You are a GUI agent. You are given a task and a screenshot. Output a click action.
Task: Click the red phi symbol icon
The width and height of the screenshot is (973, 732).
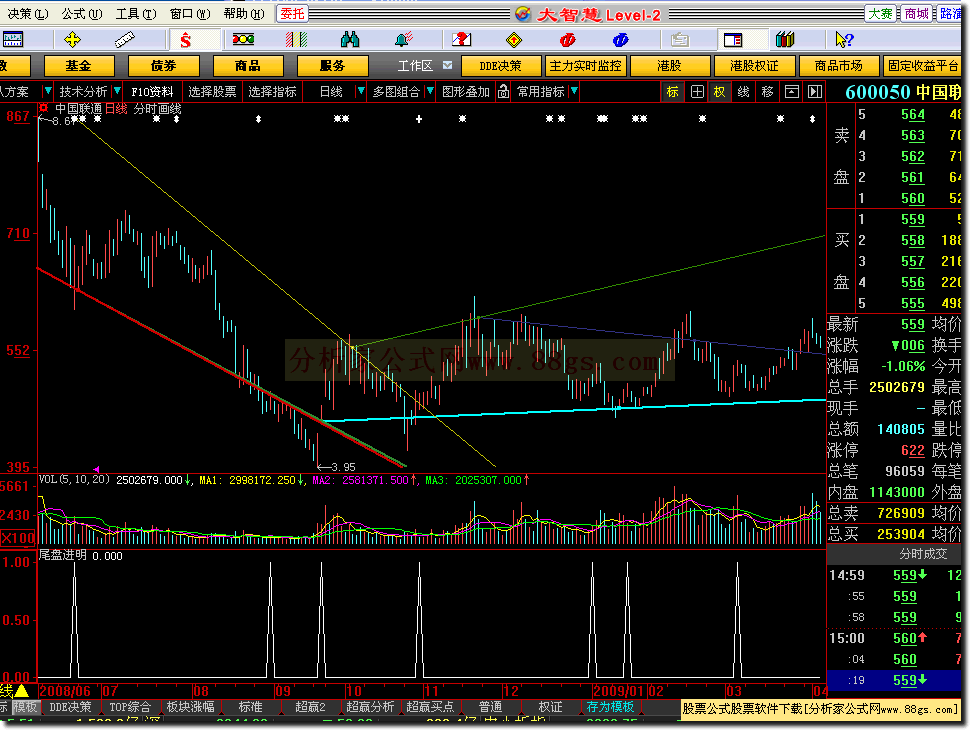[x=567, y=40]
